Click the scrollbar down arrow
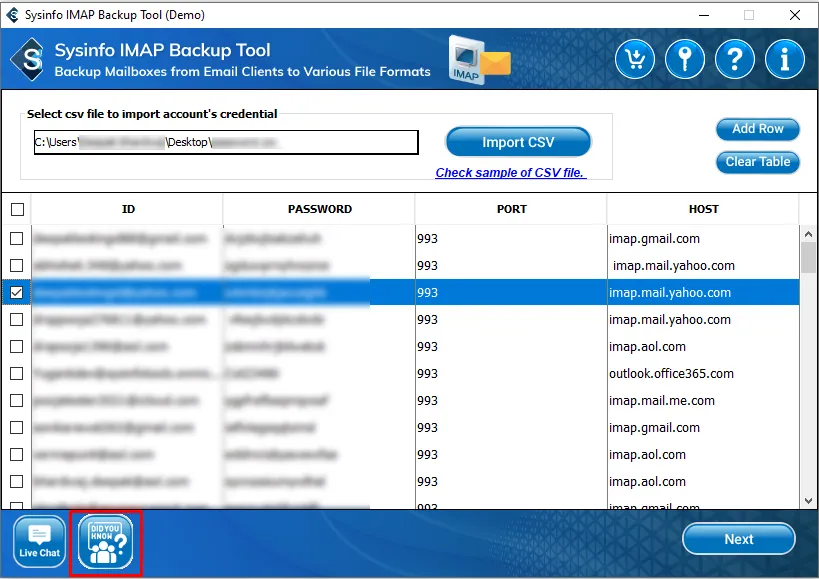The height and width of the screenshot is (579, 819). click(x=808, y=499)
